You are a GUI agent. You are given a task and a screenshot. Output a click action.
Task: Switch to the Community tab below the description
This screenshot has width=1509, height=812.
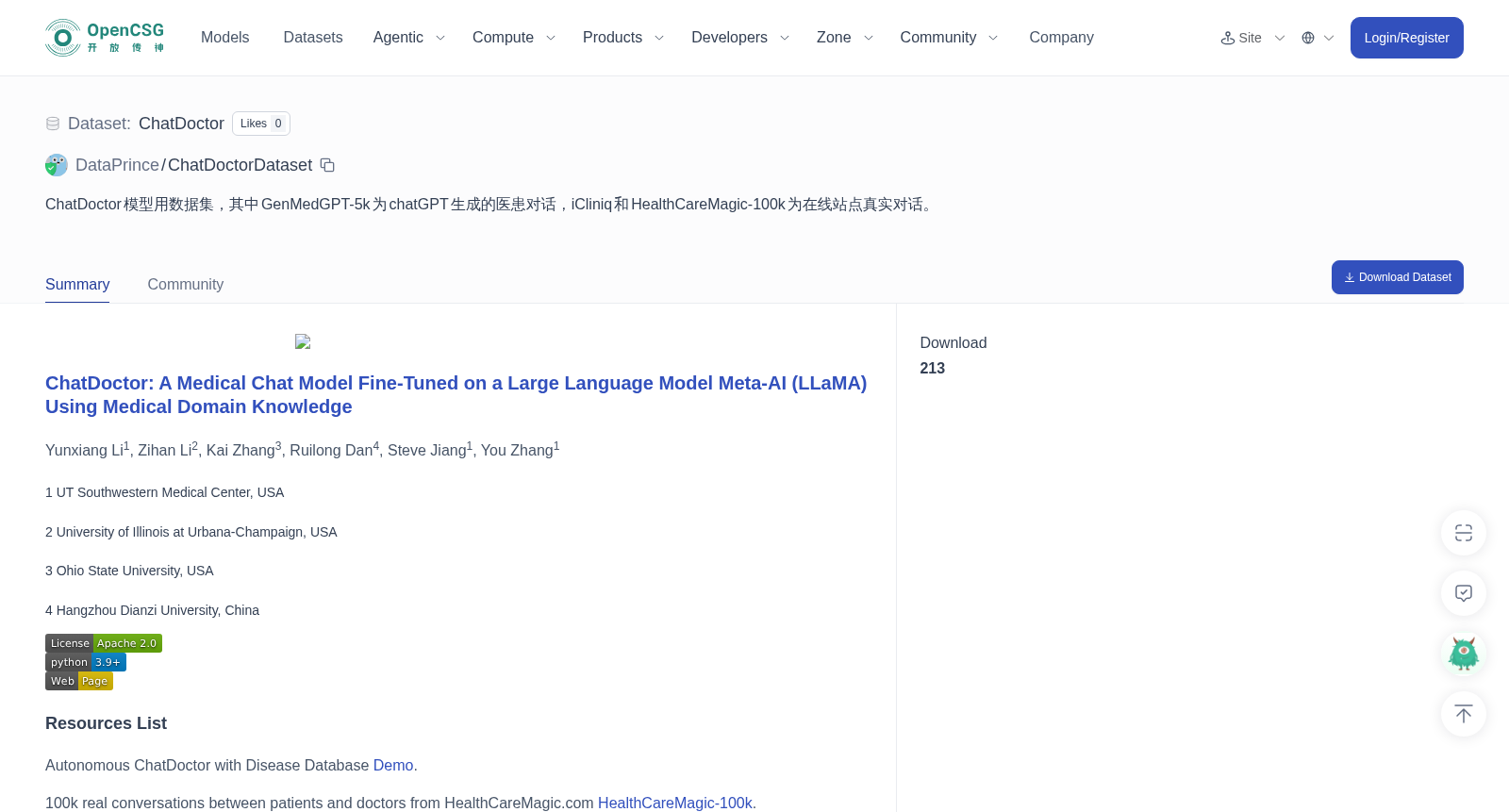pos(186,285)
